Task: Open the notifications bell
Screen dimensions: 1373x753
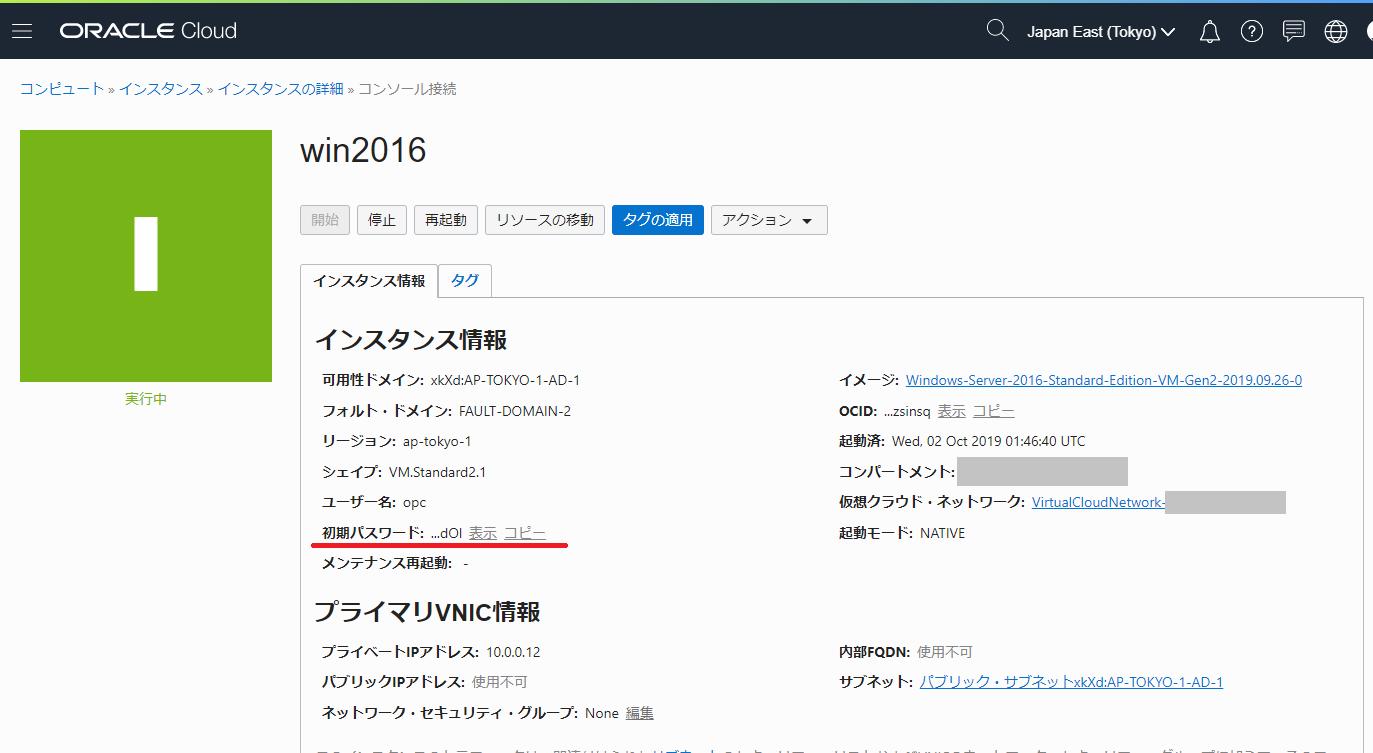Action: (x=1210, y=32)
